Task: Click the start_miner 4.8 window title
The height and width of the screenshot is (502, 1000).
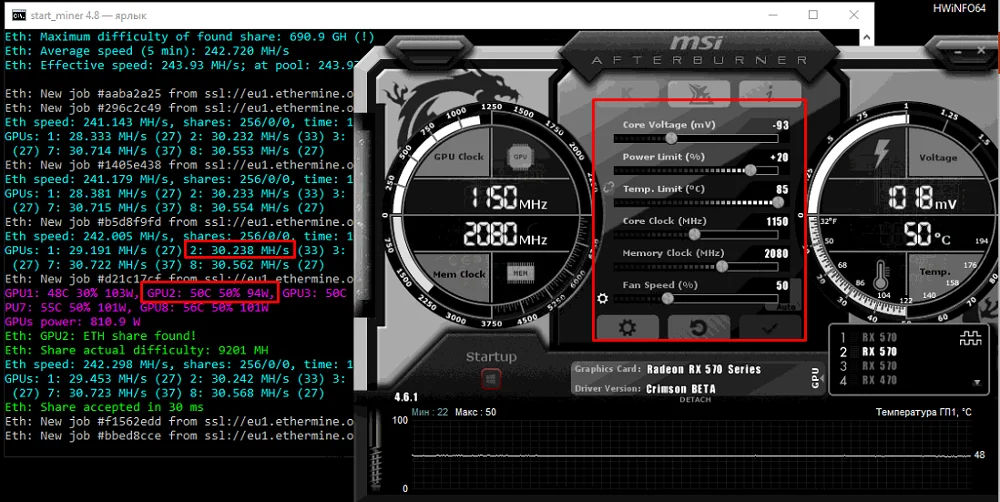Action: point(88,15)
